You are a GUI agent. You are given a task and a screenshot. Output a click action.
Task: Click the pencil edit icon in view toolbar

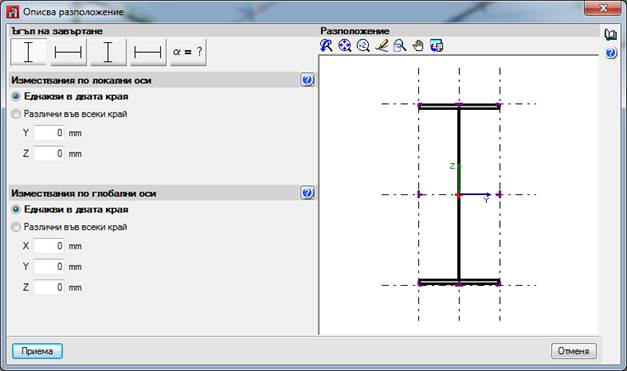pyautogui.click(x=381, y=46)
